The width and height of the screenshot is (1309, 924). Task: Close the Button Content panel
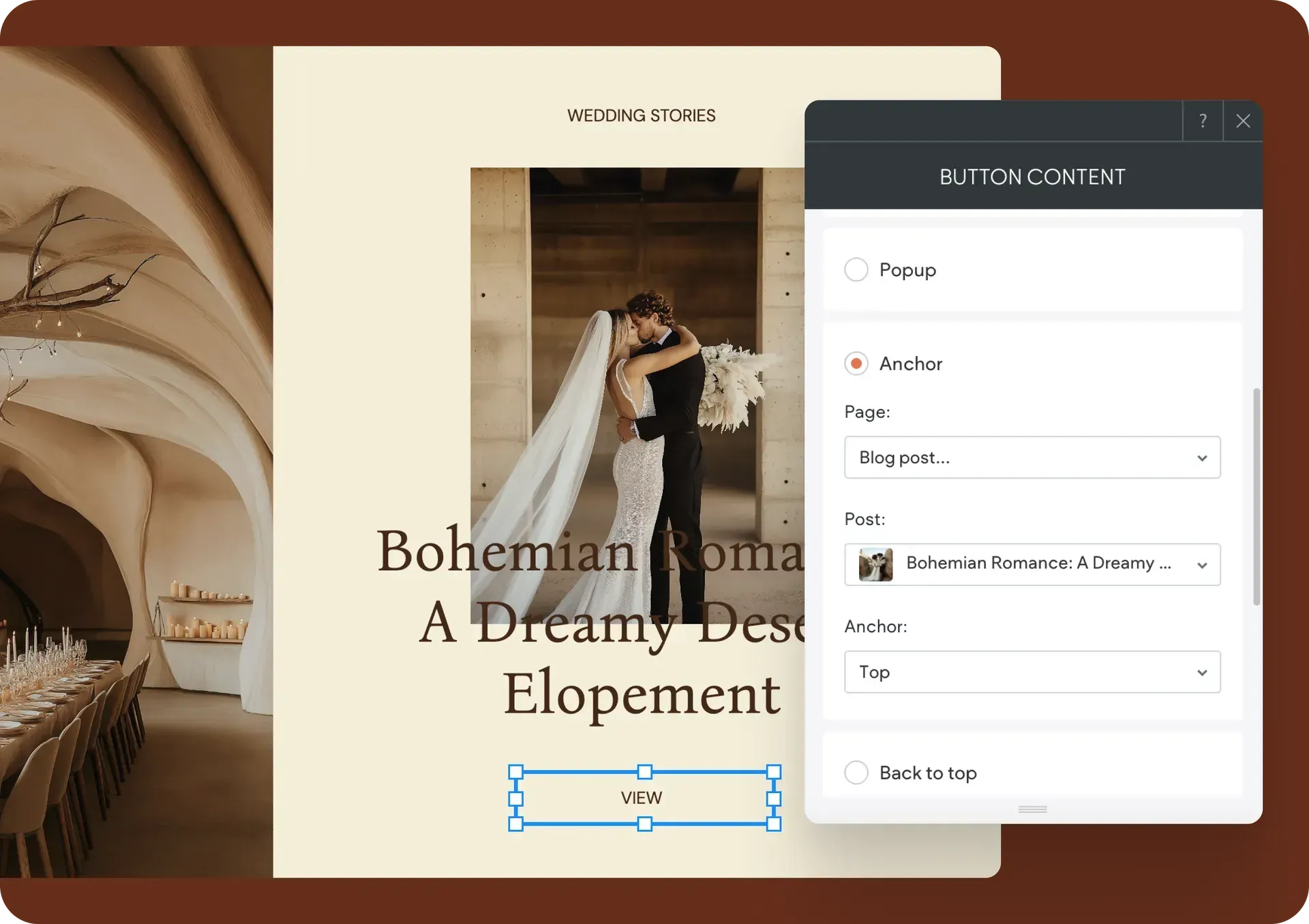pyautogui.click(x=1243, y=121)
